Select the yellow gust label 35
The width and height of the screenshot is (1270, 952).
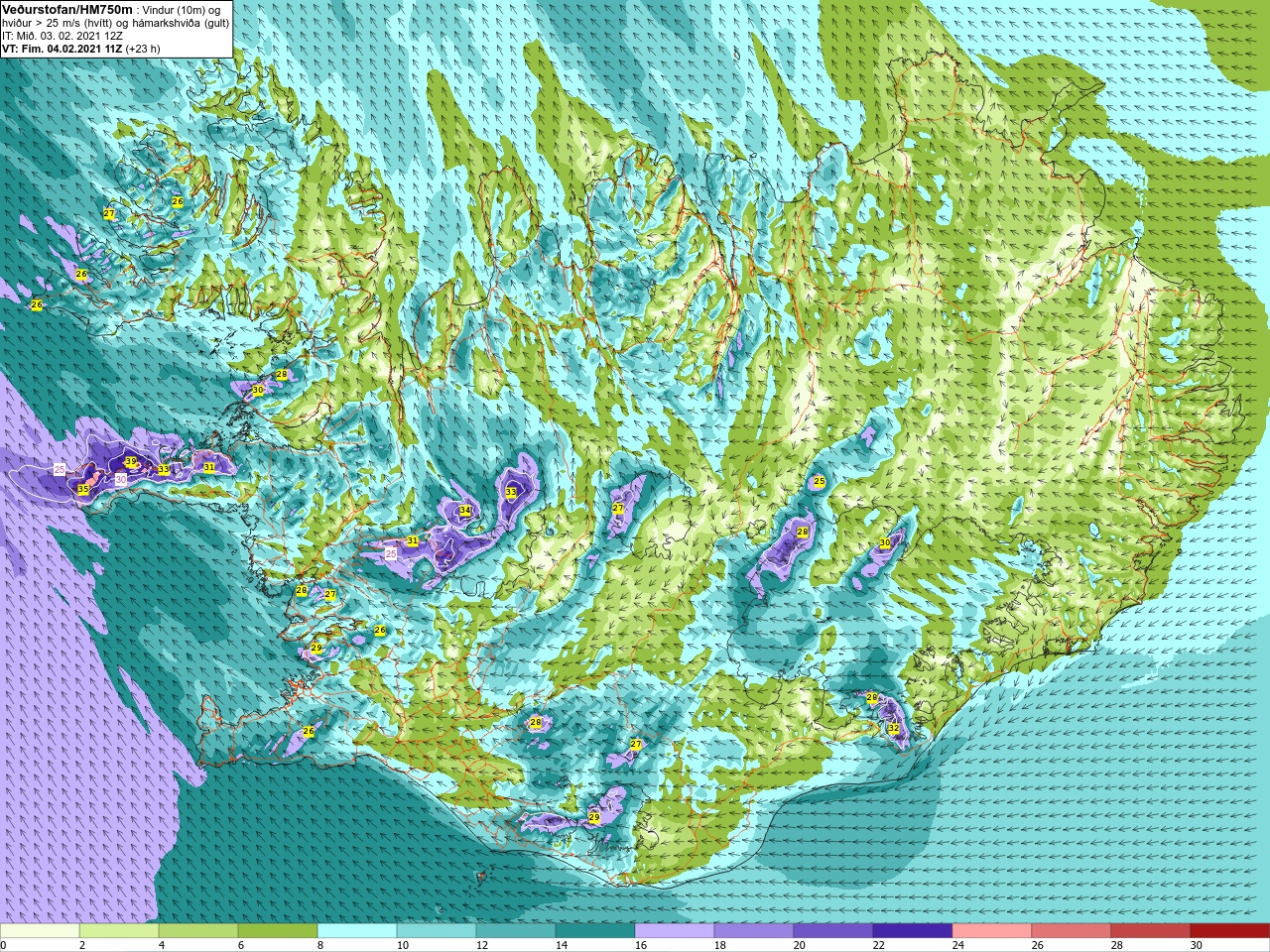[83, 490]
